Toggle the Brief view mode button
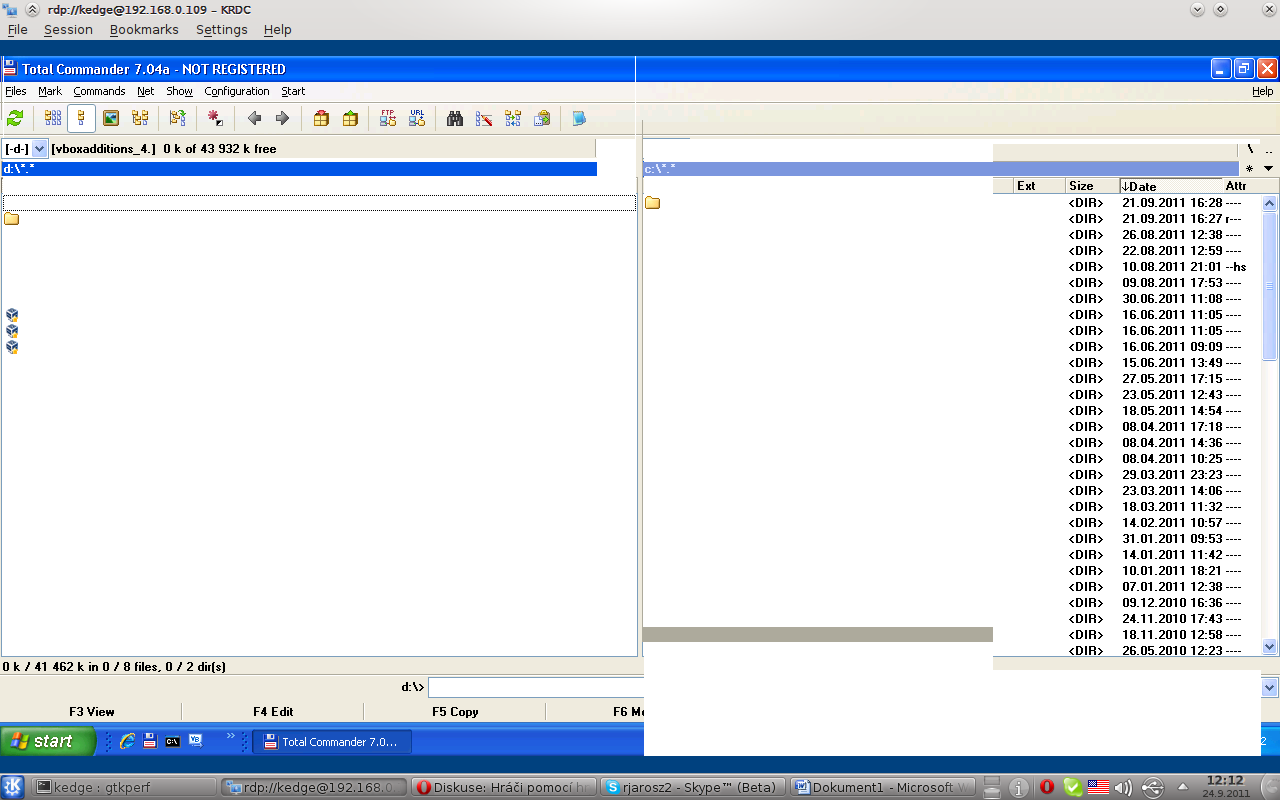Viewport: 1280px width, 800px height. point(53,118)
